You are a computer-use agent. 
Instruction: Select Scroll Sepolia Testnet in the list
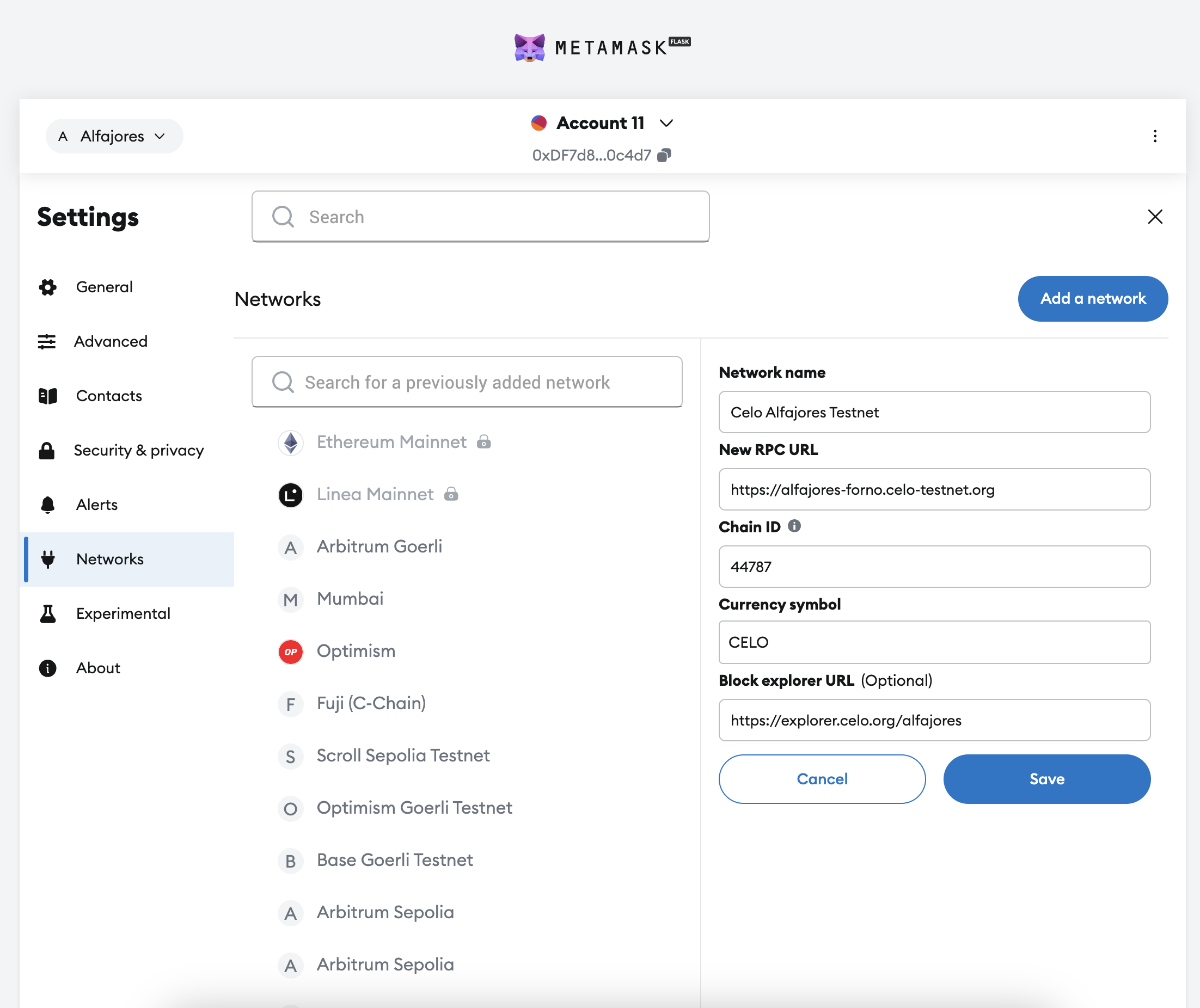coord(402,755)
